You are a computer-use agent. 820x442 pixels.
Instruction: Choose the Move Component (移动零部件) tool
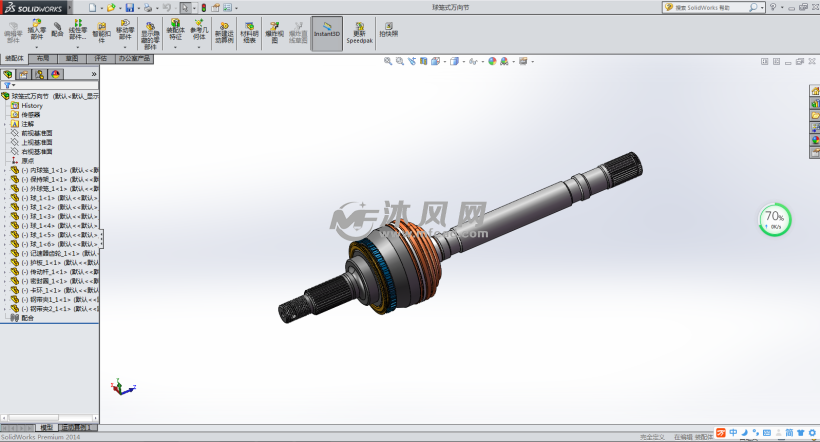click(x=125, y=29)
